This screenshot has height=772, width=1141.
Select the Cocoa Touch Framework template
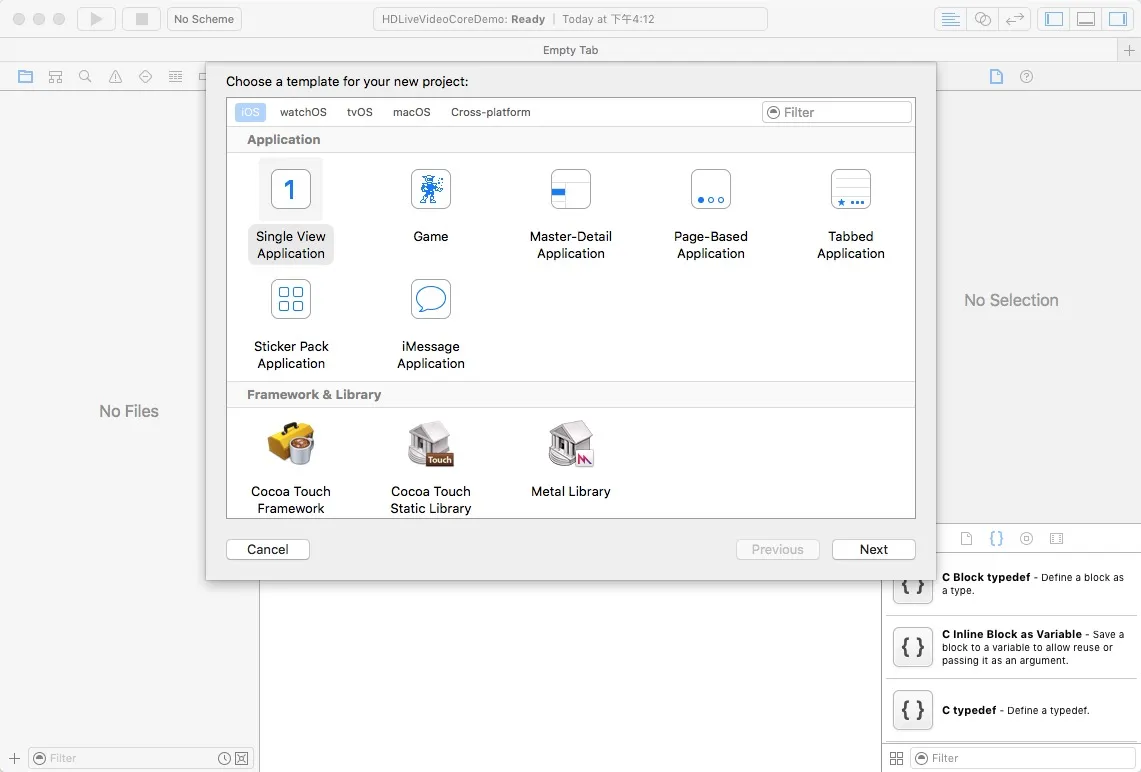click(290, 467)
